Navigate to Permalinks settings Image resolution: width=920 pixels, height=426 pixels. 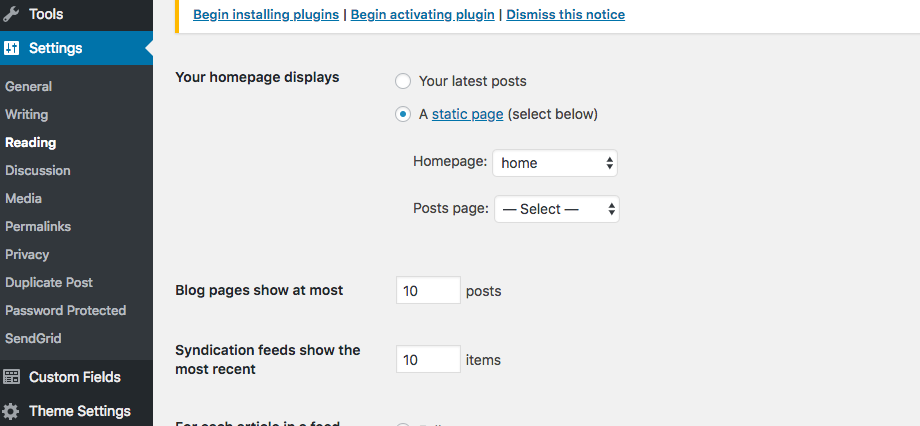tap(38, 226)
